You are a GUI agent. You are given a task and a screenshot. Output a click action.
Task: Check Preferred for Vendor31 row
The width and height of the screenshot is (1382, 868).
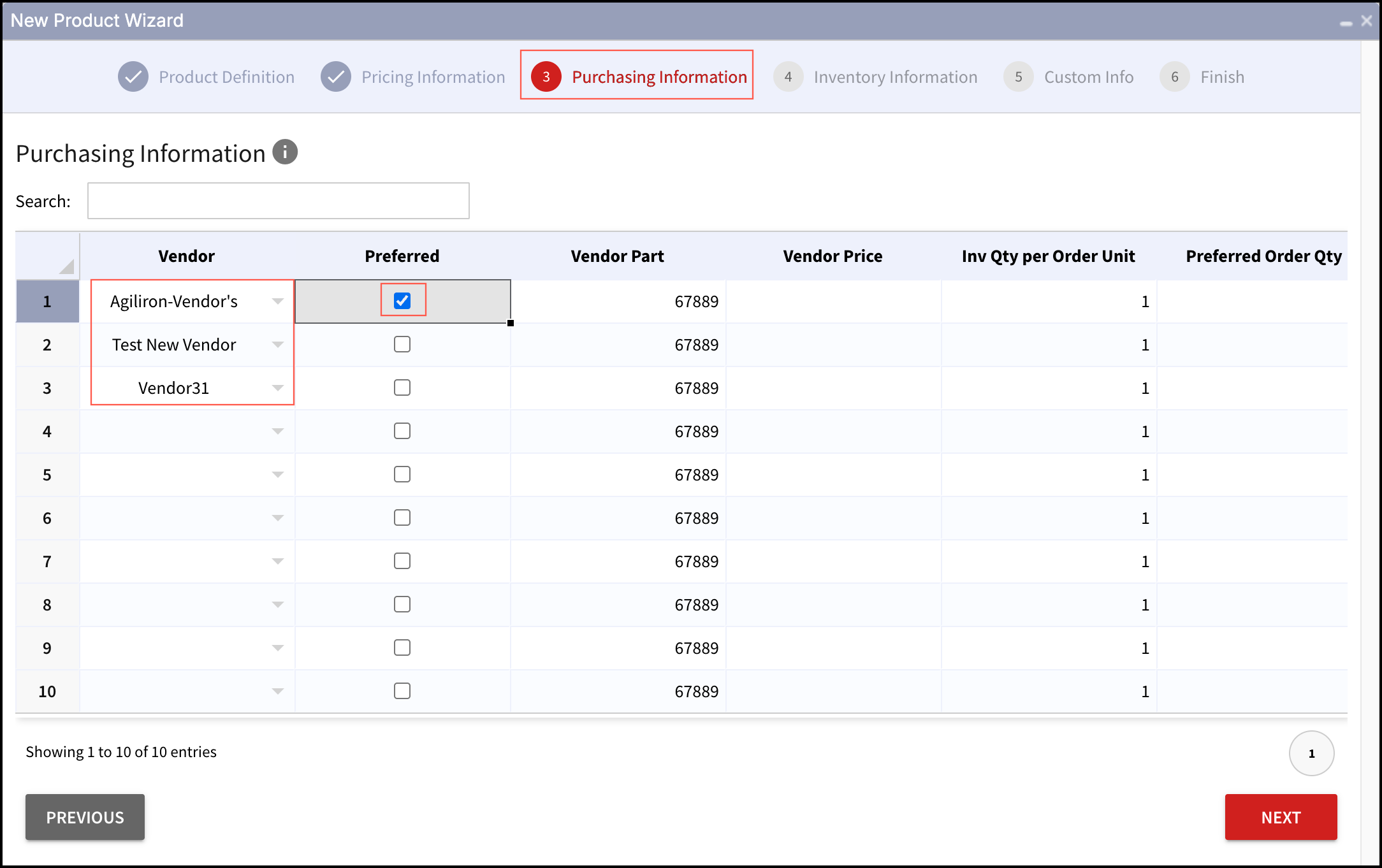pyautogui.click(x=402, y=387)
